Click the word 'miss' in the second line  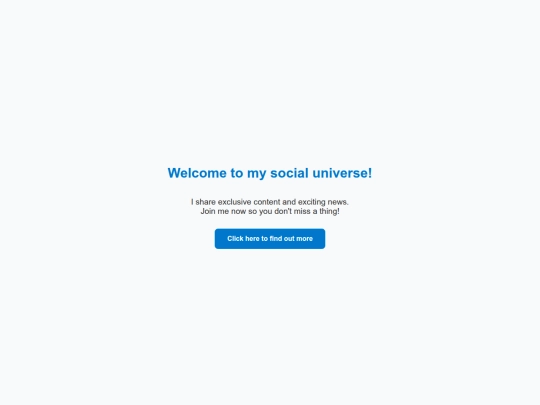302,211
